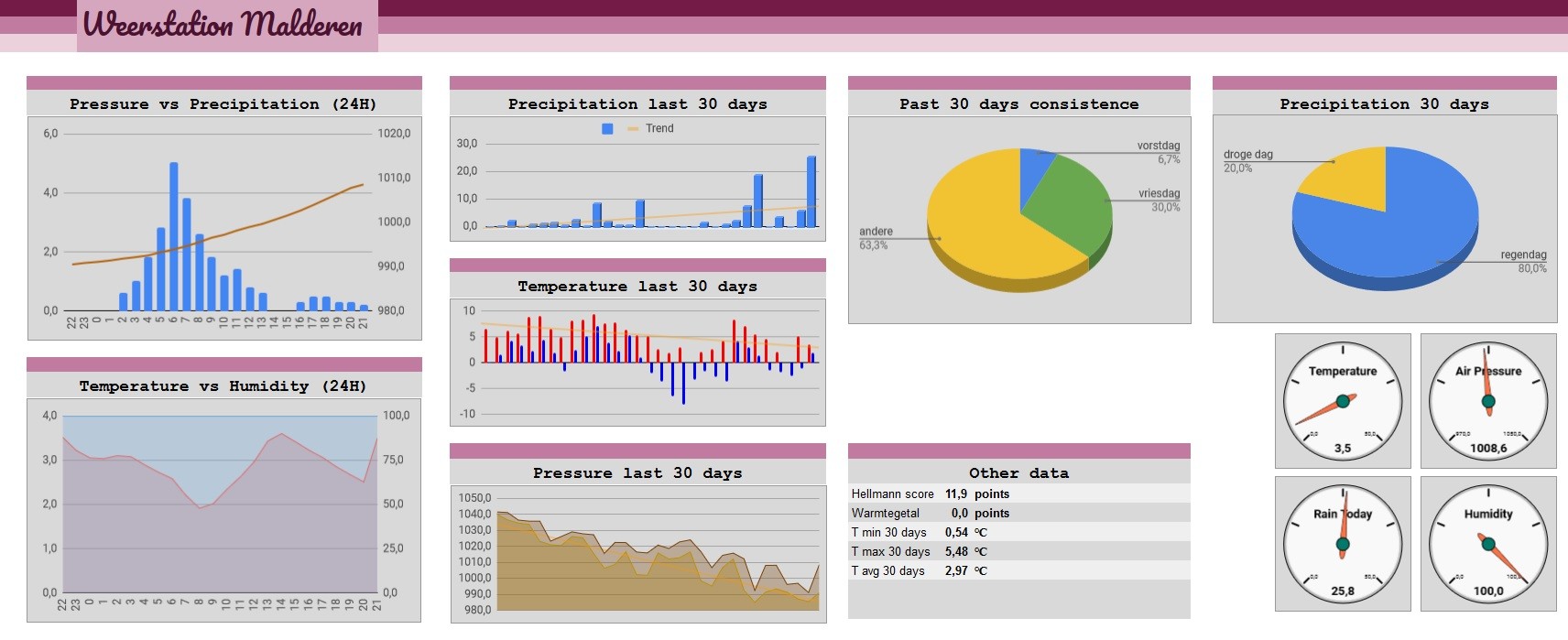Click the Pressure vs Precipitation (24H) header
This screenshot has height=640, width=1568.
223,103
